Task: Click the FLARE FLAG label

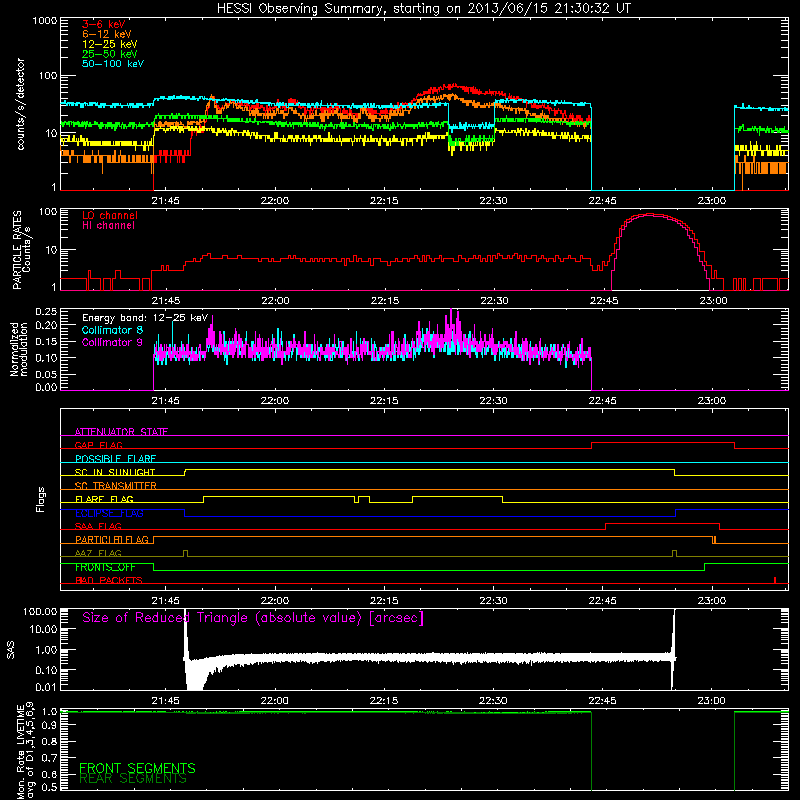Action: (x=104, y=499)
